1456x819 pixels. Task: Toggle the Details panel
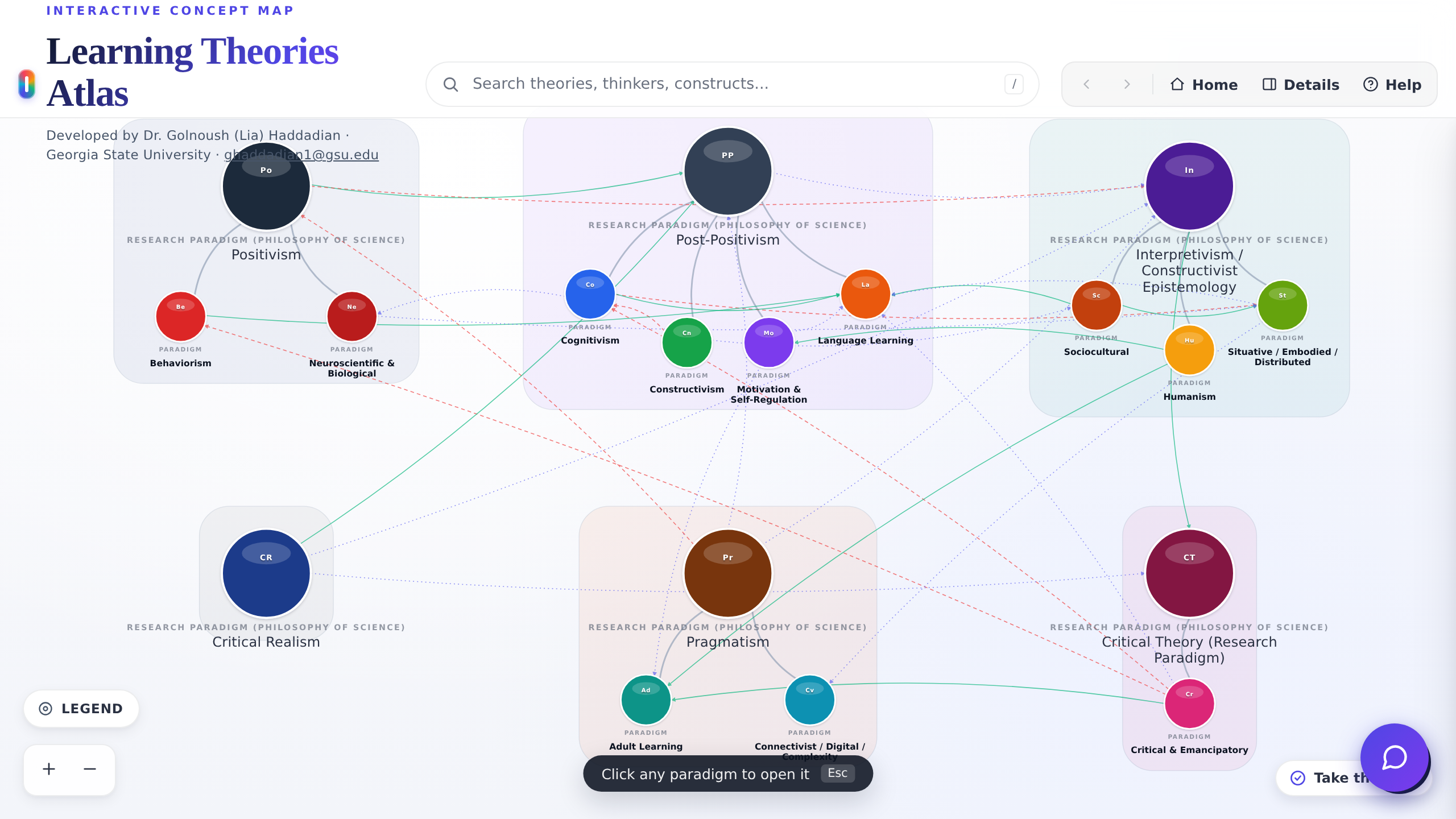pos(1301,85)
